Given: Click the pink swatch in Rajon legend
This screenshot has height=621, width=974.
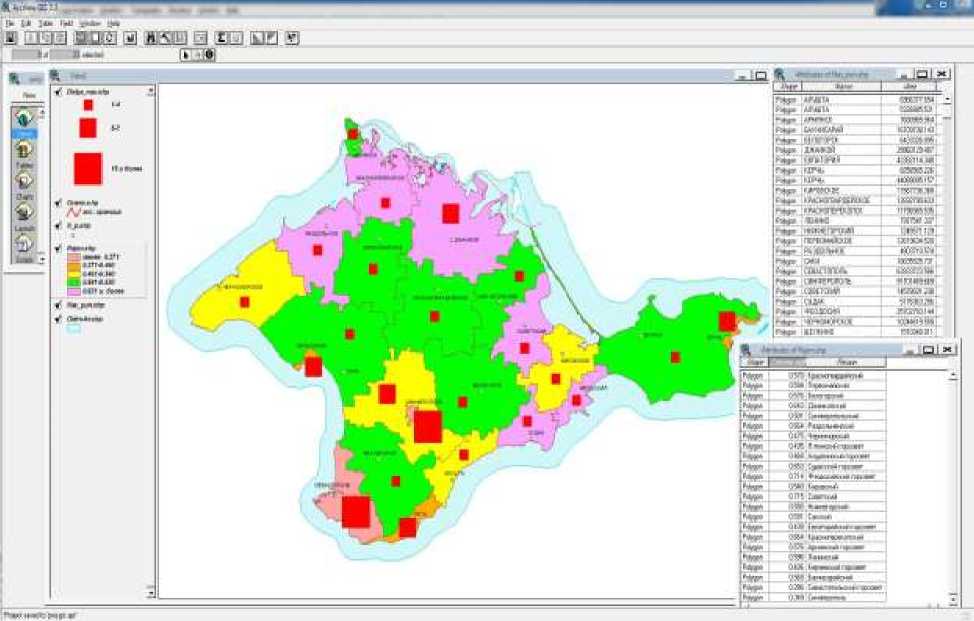Looking at the screenshot, I should (73, 291).
